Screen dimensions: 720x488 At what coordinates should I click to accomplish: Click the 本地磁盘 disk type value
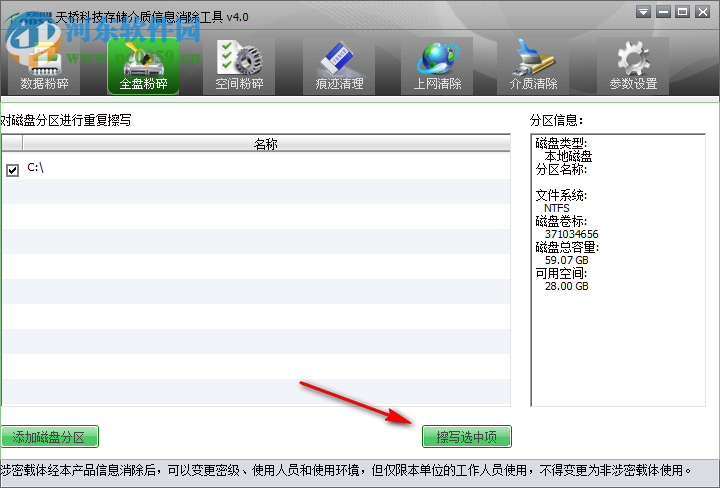(568, 157)
